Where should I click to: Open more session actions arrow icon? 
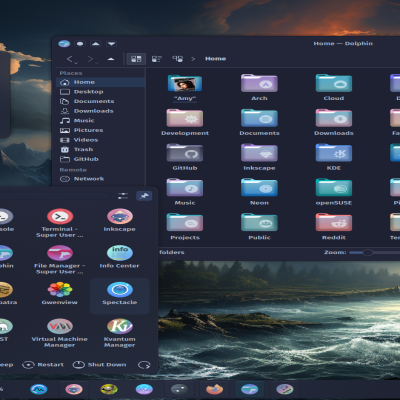144,365
